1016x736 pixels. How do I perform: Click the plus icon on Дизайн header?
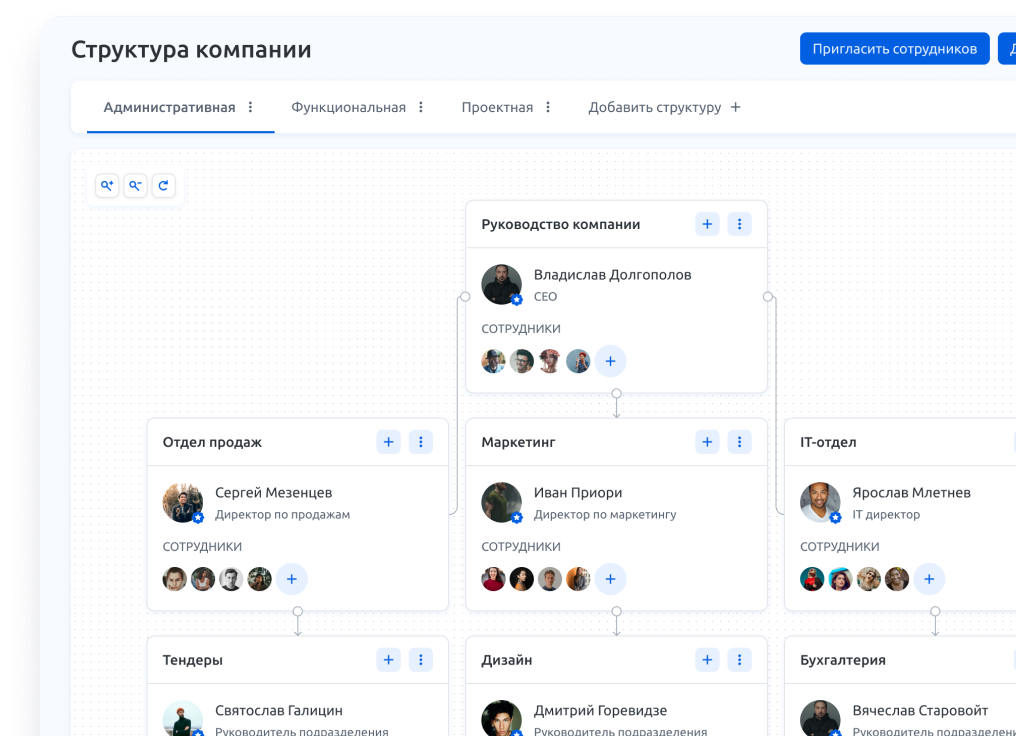point(707,659)
